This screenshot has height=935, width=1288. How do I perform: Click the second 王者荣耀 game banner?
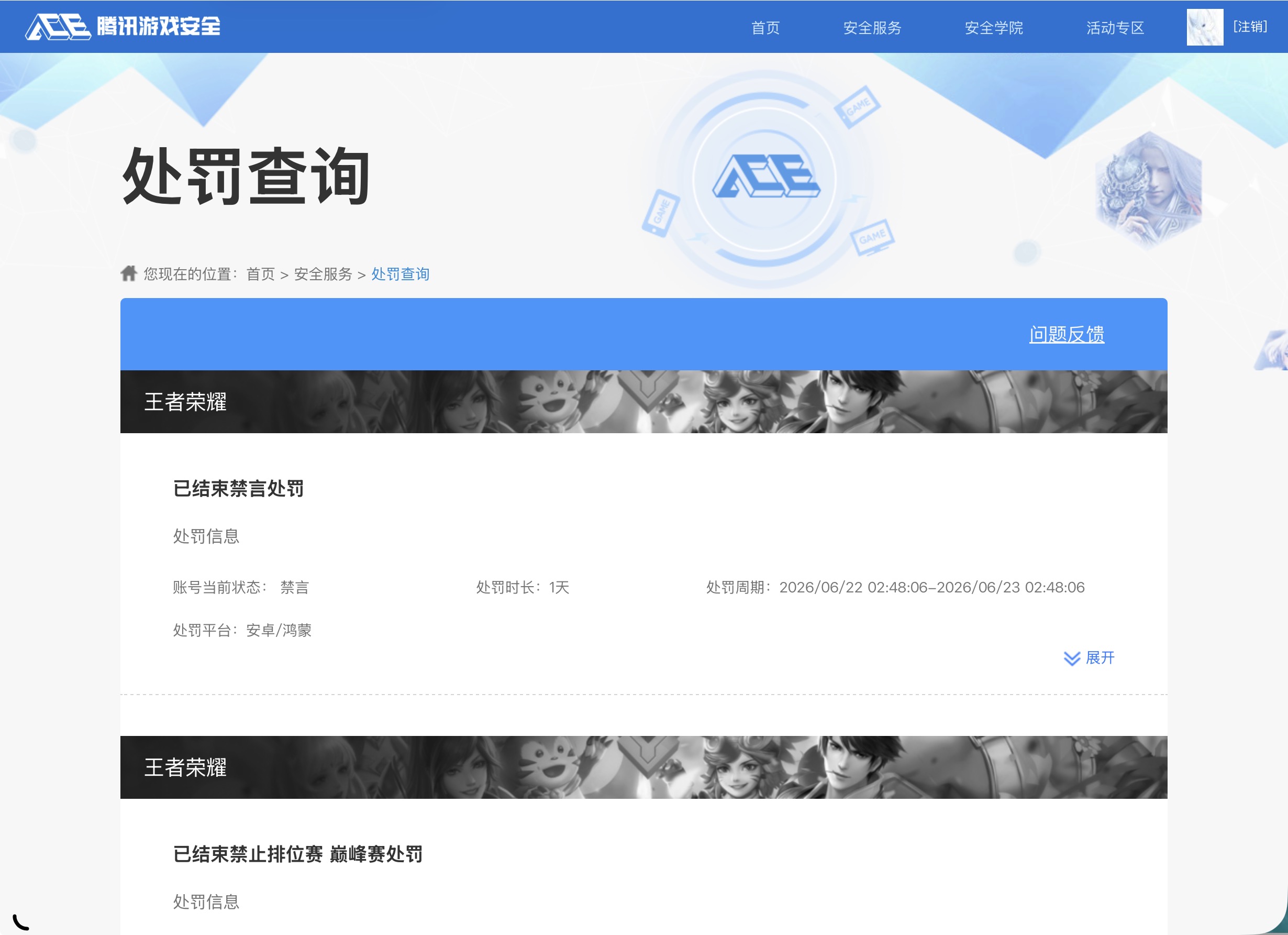coord(644,767)
